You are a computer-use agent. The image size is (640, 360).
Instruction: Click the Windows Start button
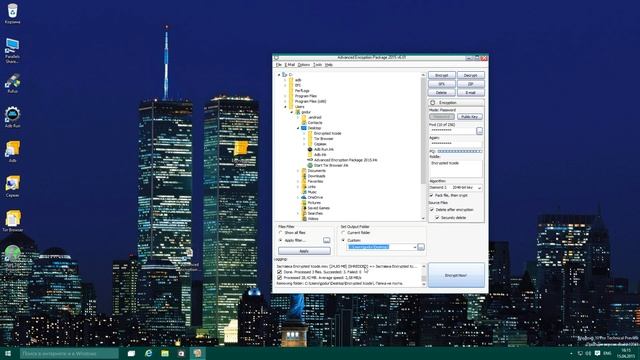[8, 353]
